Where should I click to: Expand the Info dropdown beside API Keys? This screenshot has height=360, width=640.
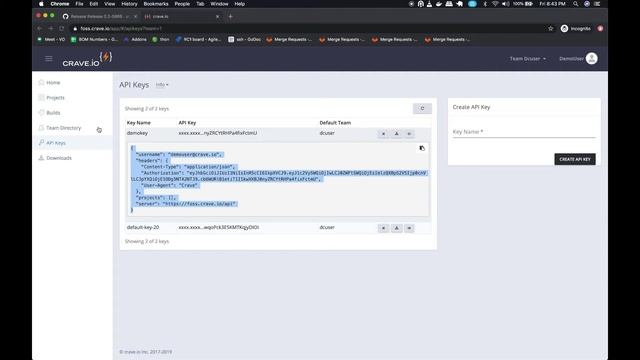[162, 85]
